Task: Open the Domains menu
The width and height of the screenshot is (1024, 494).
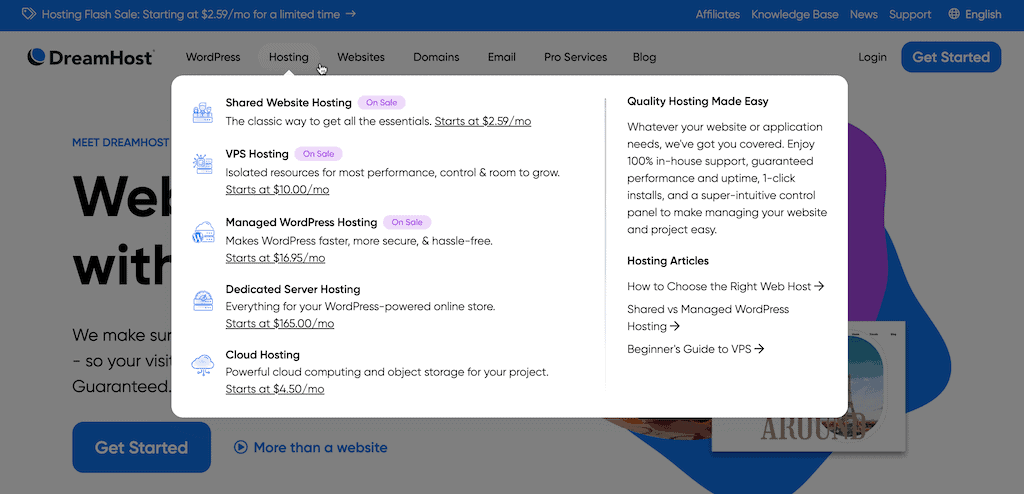Action: tap(436, 58)
